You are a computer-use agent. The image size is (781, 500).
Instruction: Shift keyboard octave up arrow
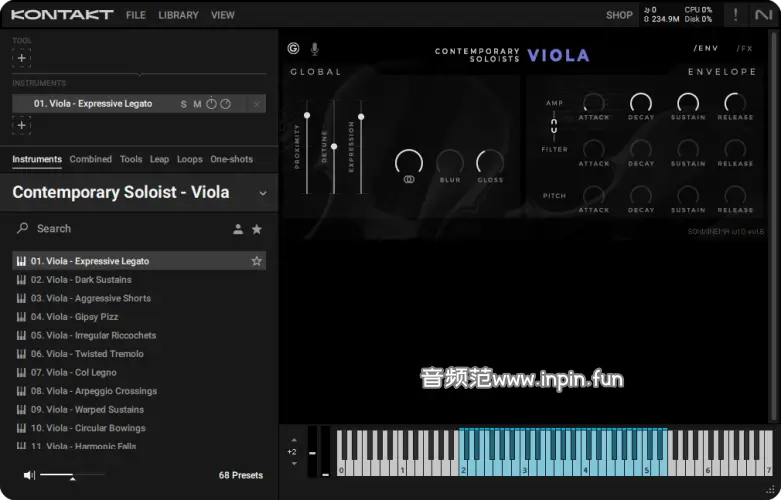(x=294, y=440)
